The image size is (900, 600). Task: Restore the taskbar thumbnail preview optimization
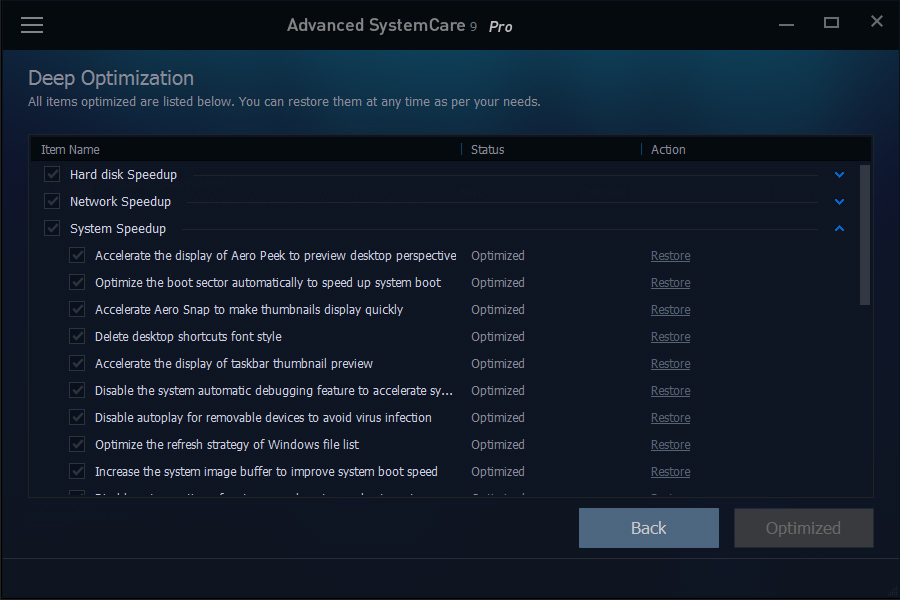click(x=670, y=363)
